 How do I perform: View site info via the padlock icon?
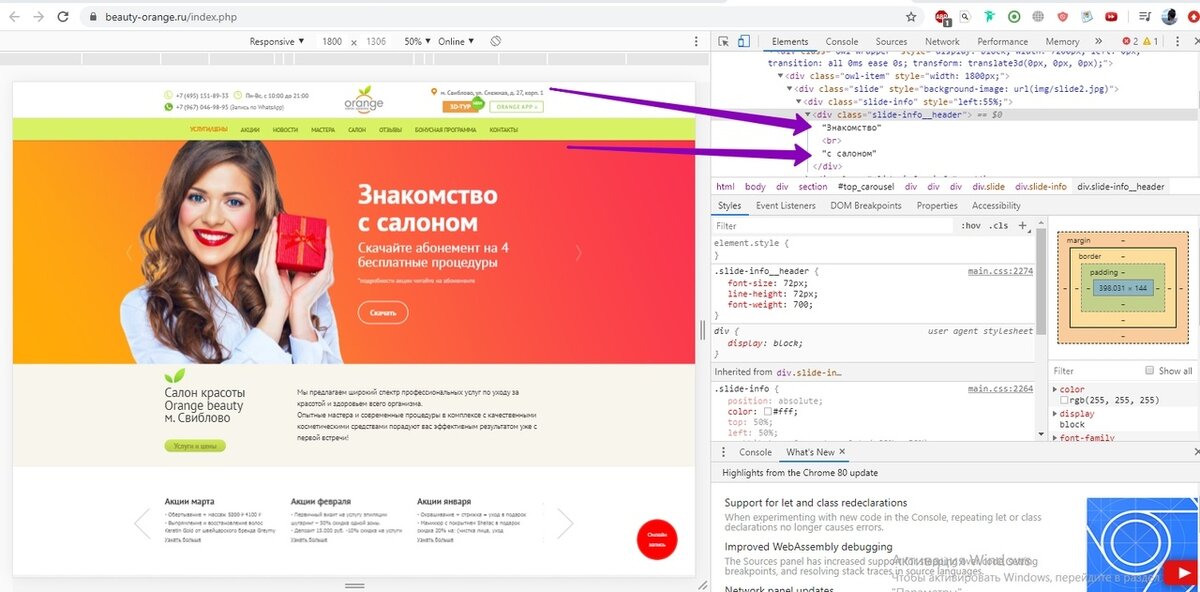coord(95,17)
